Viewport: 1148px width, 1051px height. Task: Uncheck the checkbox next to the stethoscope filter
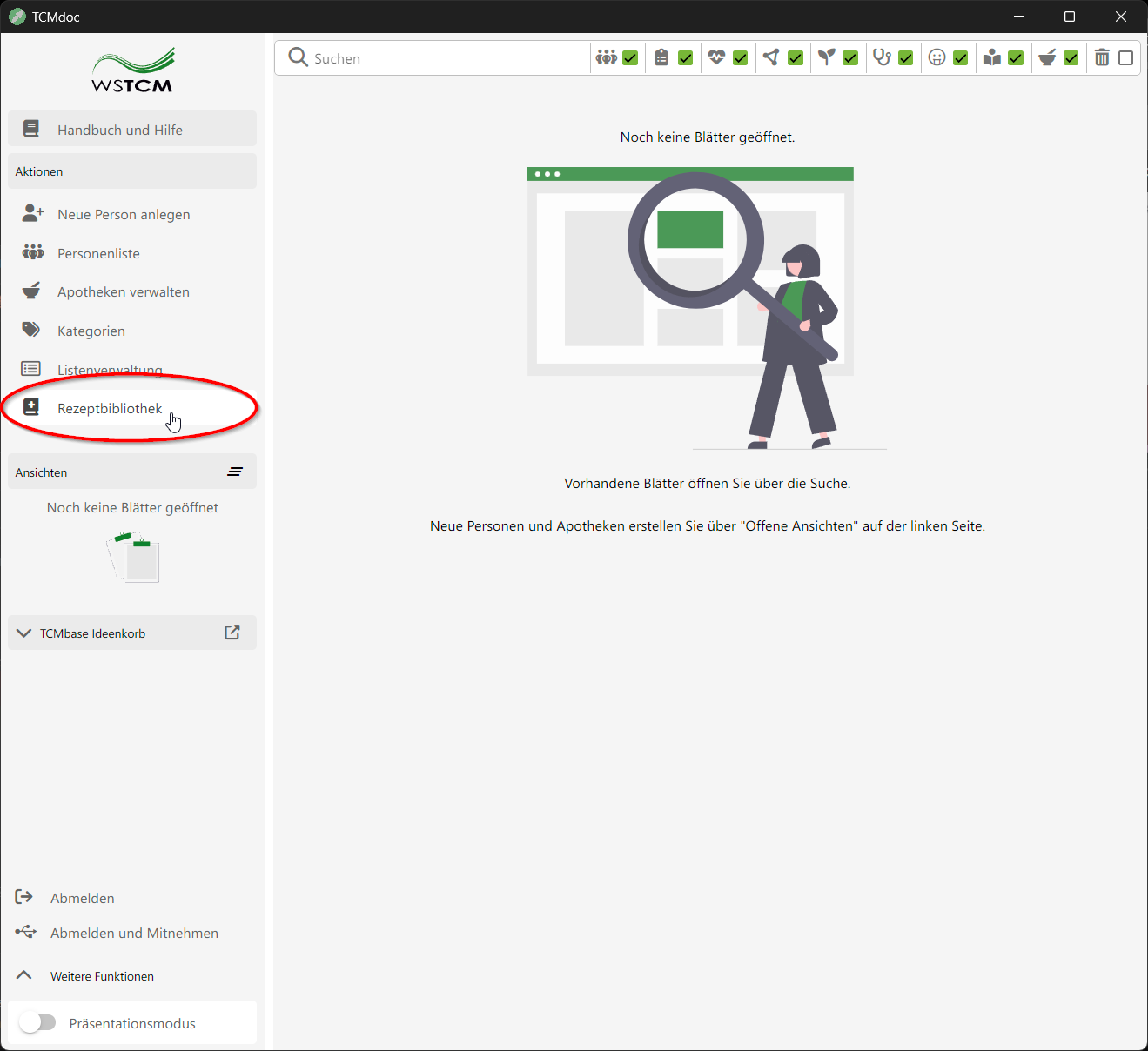[x=905, y=57]
